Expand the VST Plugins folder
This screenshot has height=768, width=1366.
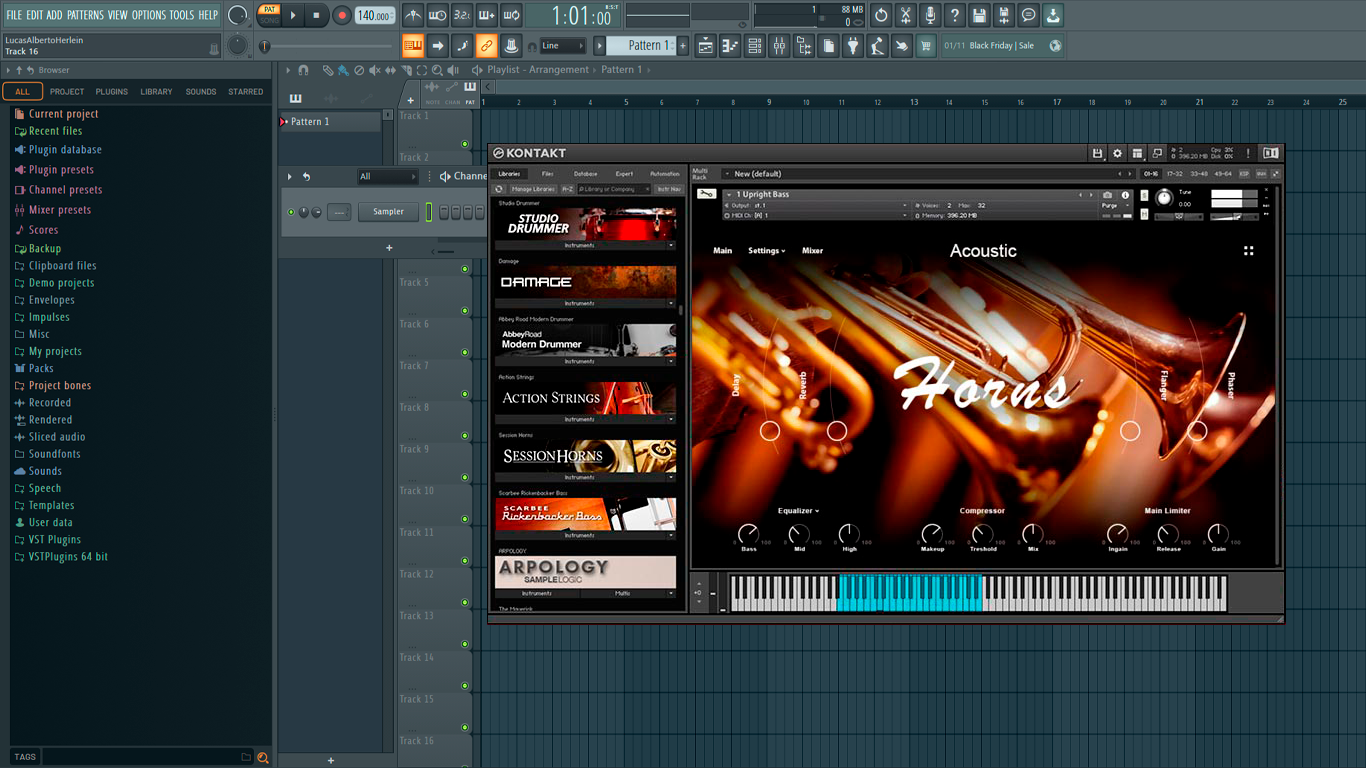click(55, 539)
